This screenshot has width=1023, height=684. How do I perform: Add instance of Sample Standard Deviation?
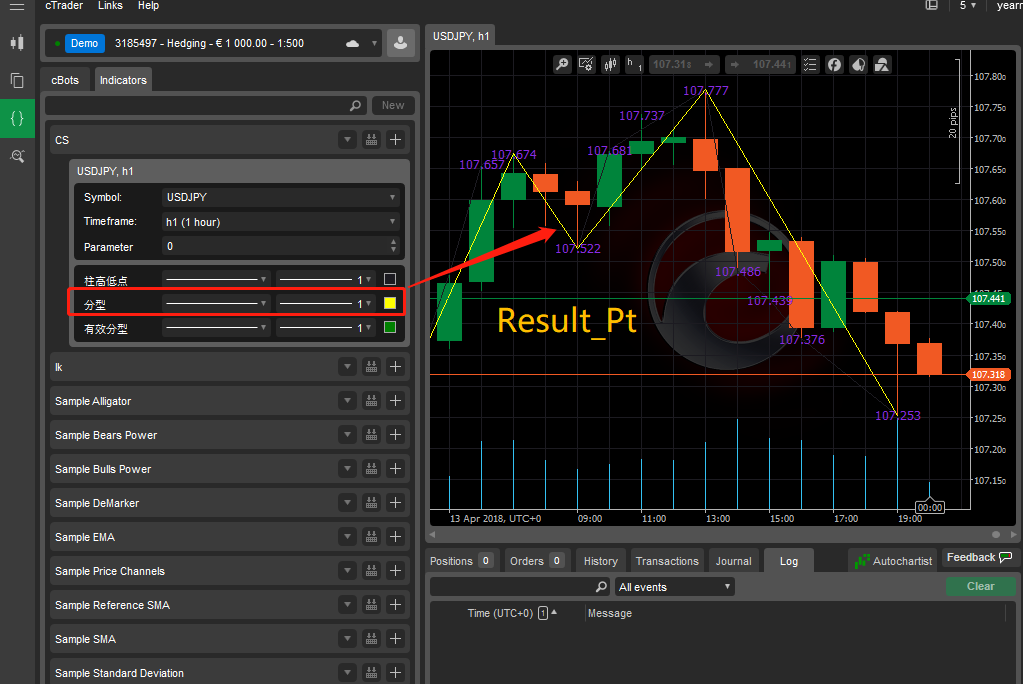coord(395,672)
